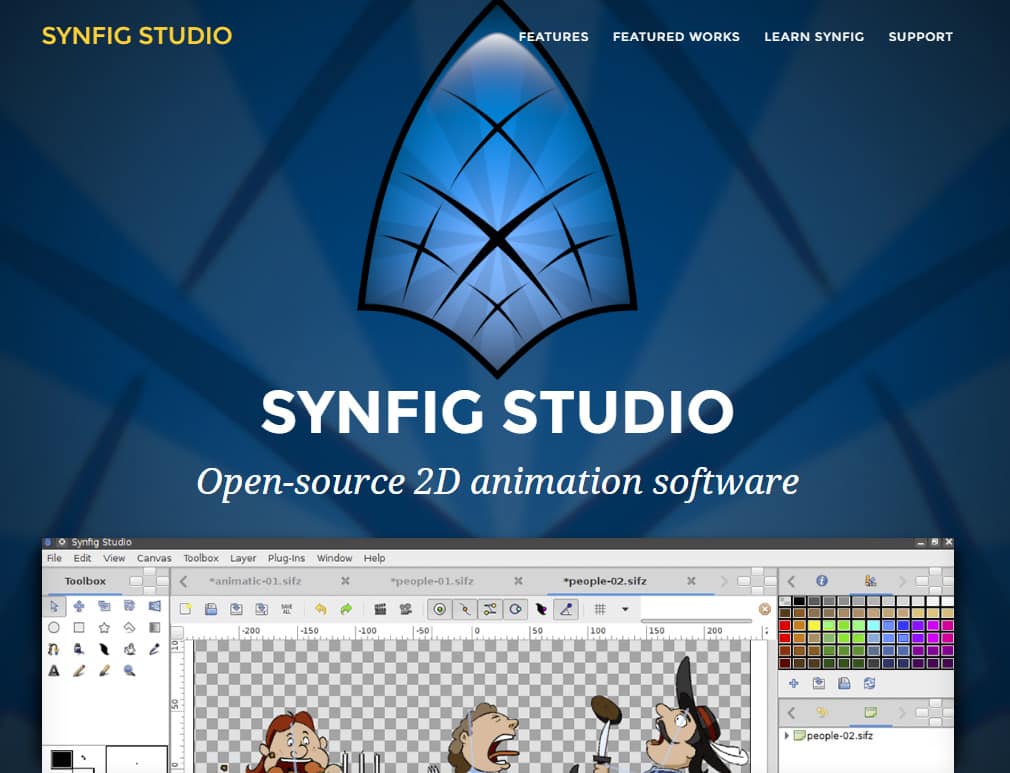Select the Star tool
This screenshot has width=1010, height=773.
tap(104, 627)
